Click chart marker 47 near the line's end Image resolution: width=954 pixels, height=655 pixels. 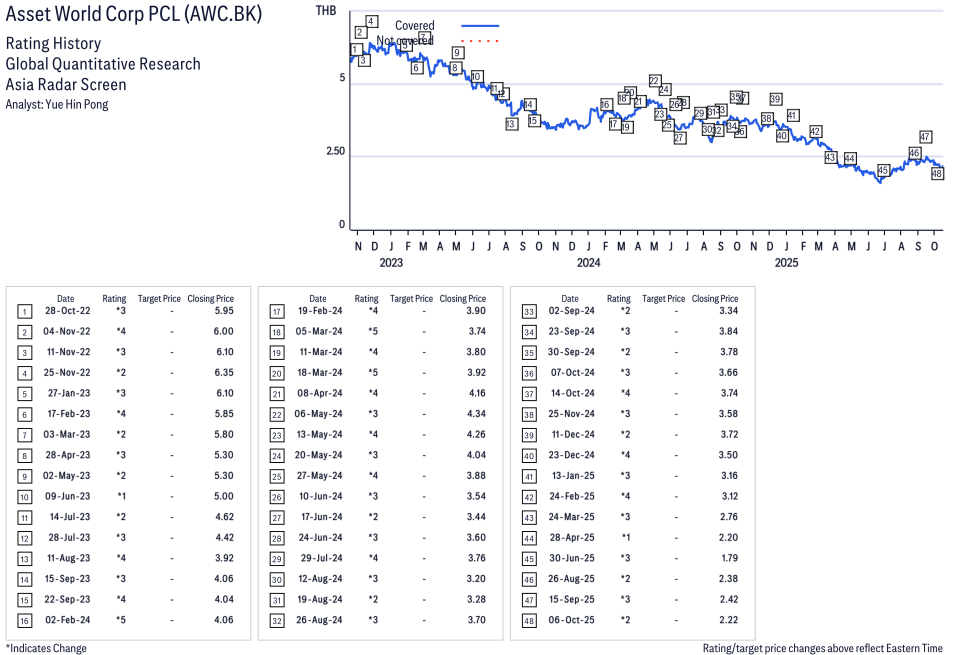[925, 137]
